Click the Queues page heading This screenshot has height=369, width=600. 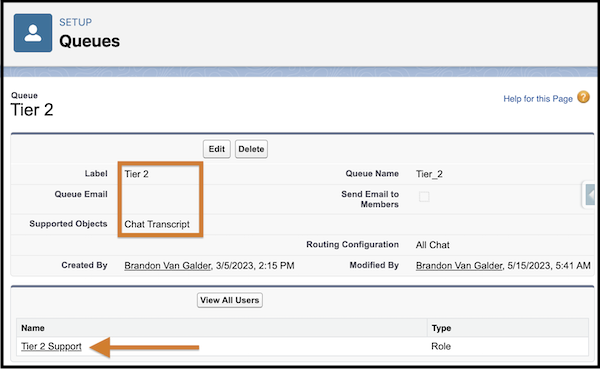(x=90, y=41)
